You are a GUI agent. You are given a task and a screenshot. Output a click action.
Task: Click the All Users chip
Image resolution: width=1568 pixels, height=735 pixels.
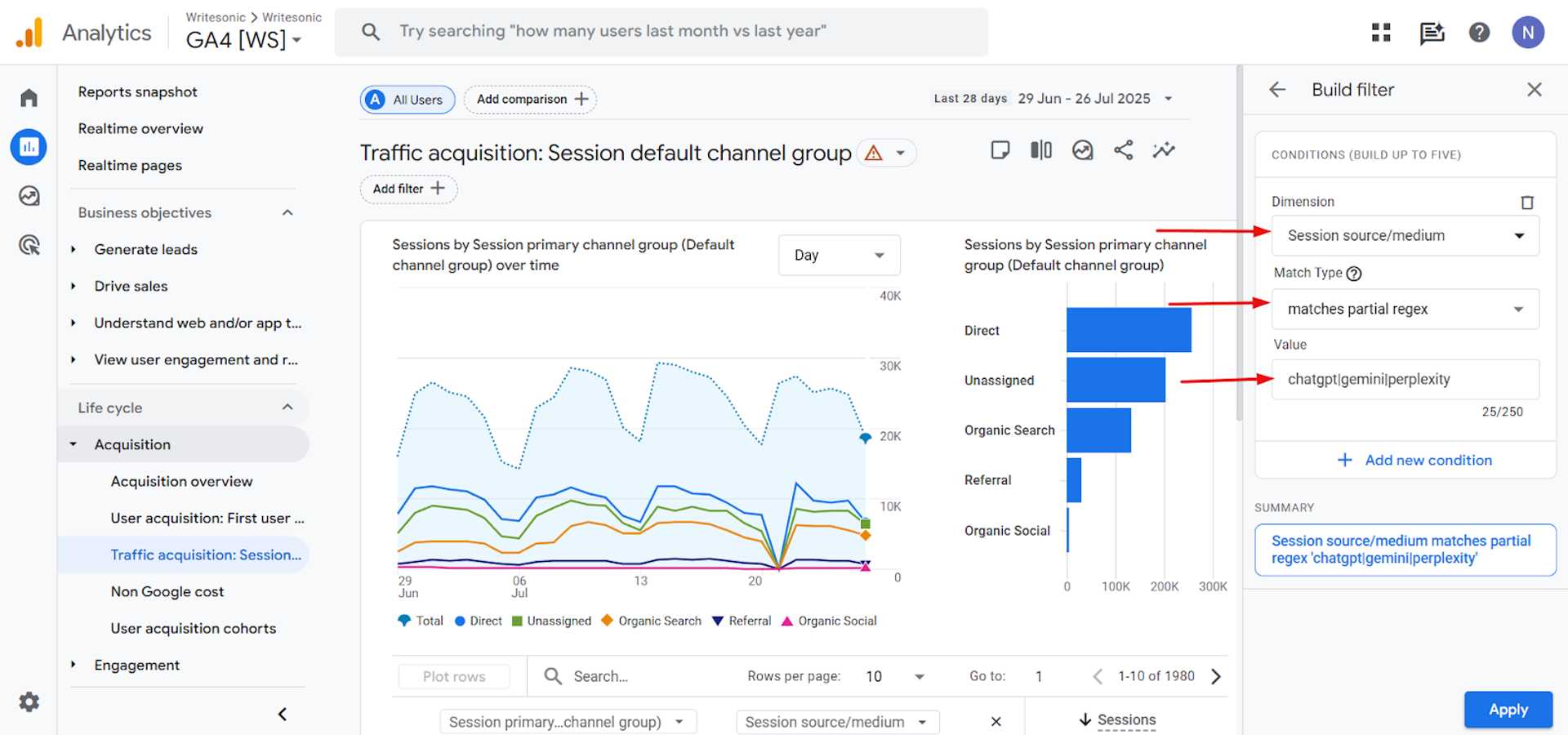408,100
